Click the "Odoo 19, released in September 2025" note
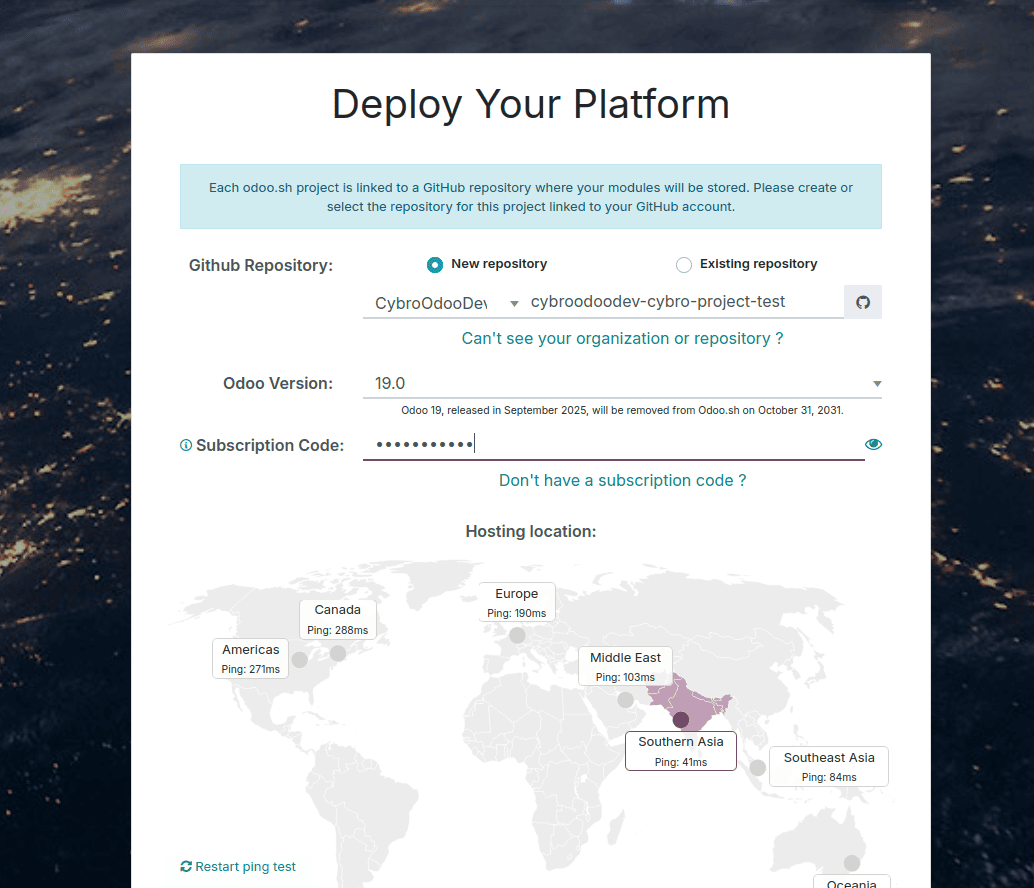1034x888 pixels. tap(622, 410)
